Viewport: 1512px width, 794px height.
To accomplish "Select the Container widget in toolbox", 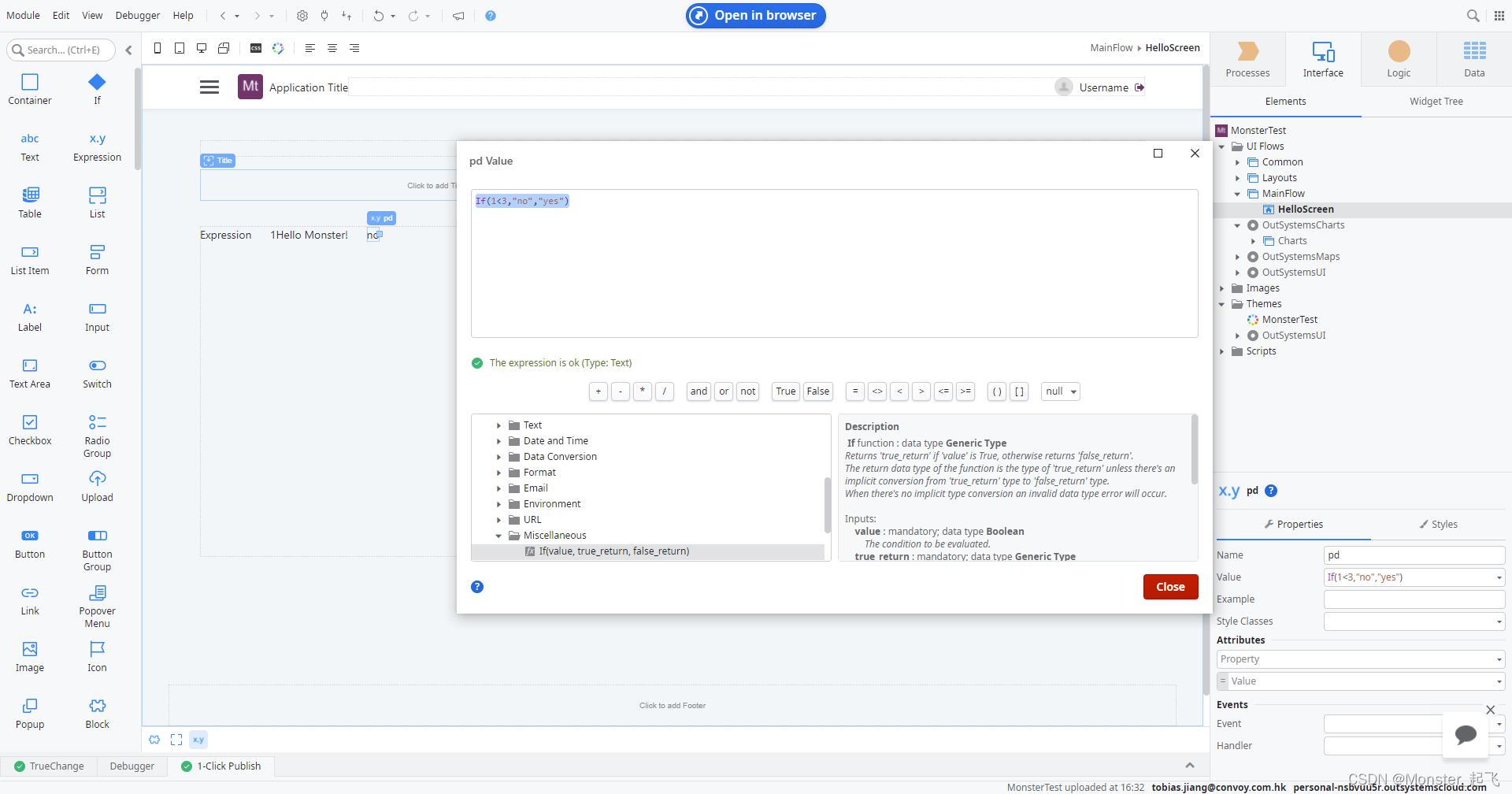I will [x=30, y=89].
